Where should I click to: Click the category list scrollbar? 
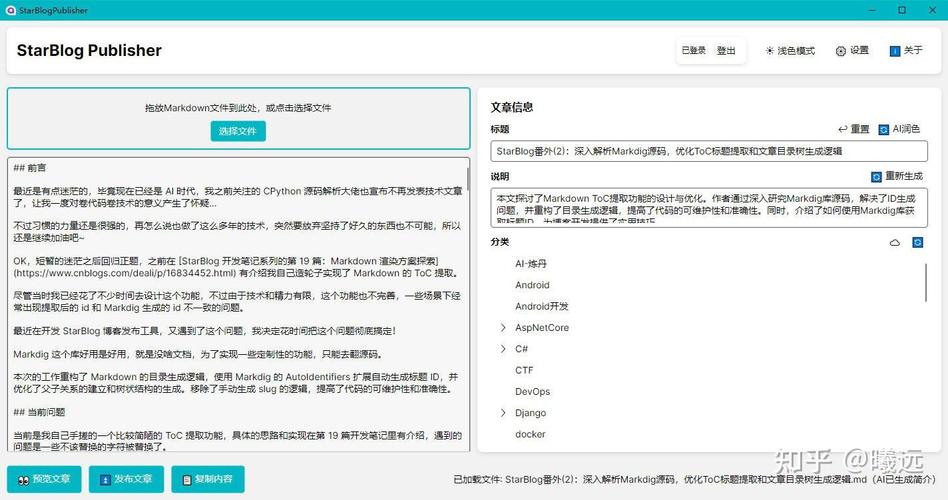(x=925, y=282)
